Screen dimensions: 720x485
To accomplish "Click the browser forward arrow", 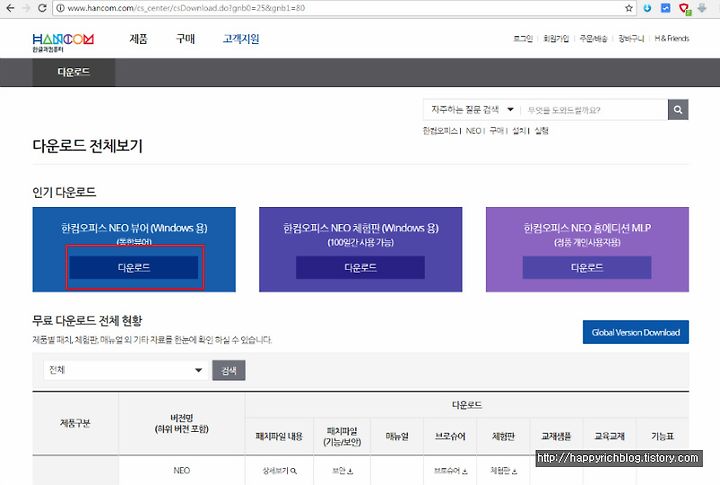I will (26, 8).
